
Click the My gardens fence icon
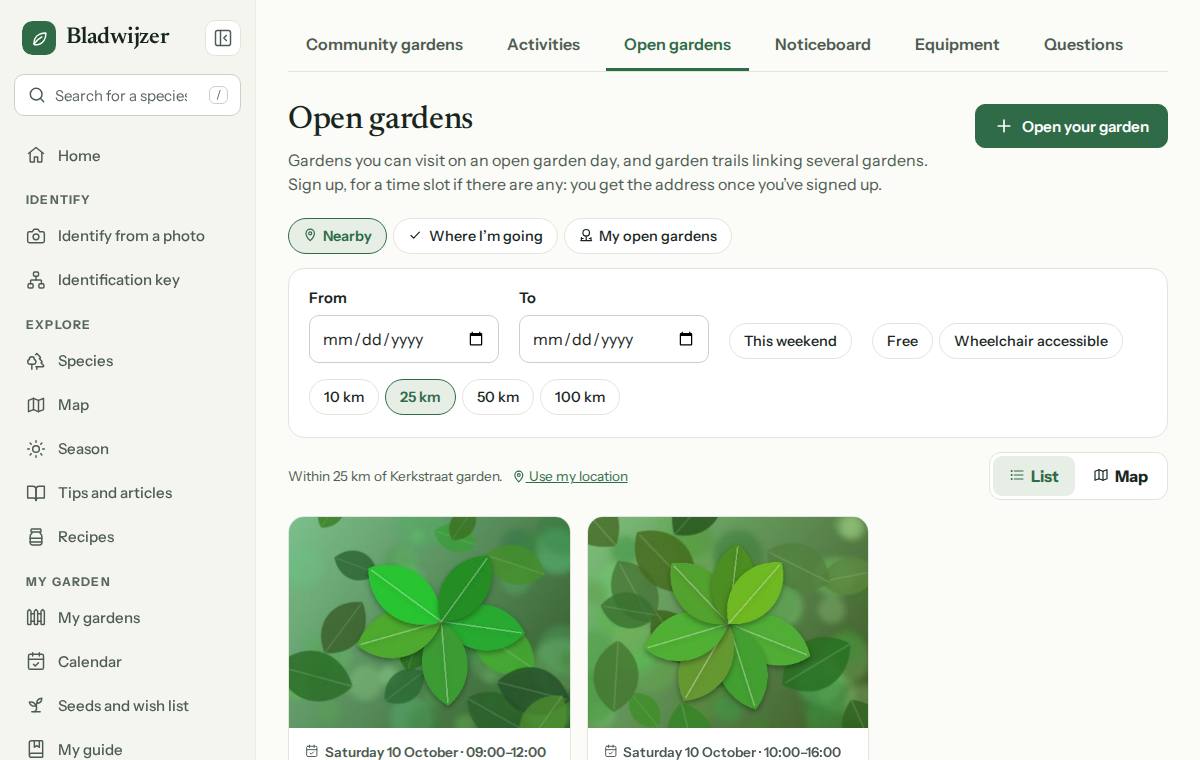click(36, 618)
